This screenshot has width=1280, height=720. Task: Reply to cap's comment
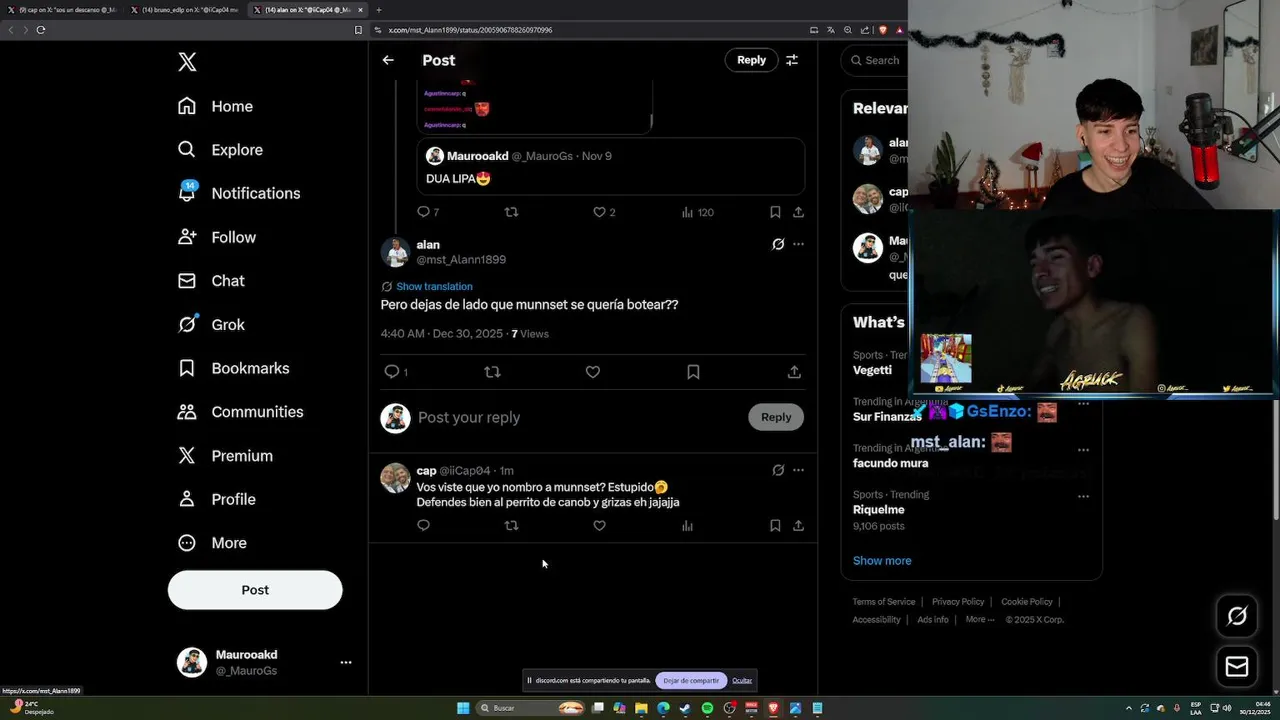coord(423,525)
